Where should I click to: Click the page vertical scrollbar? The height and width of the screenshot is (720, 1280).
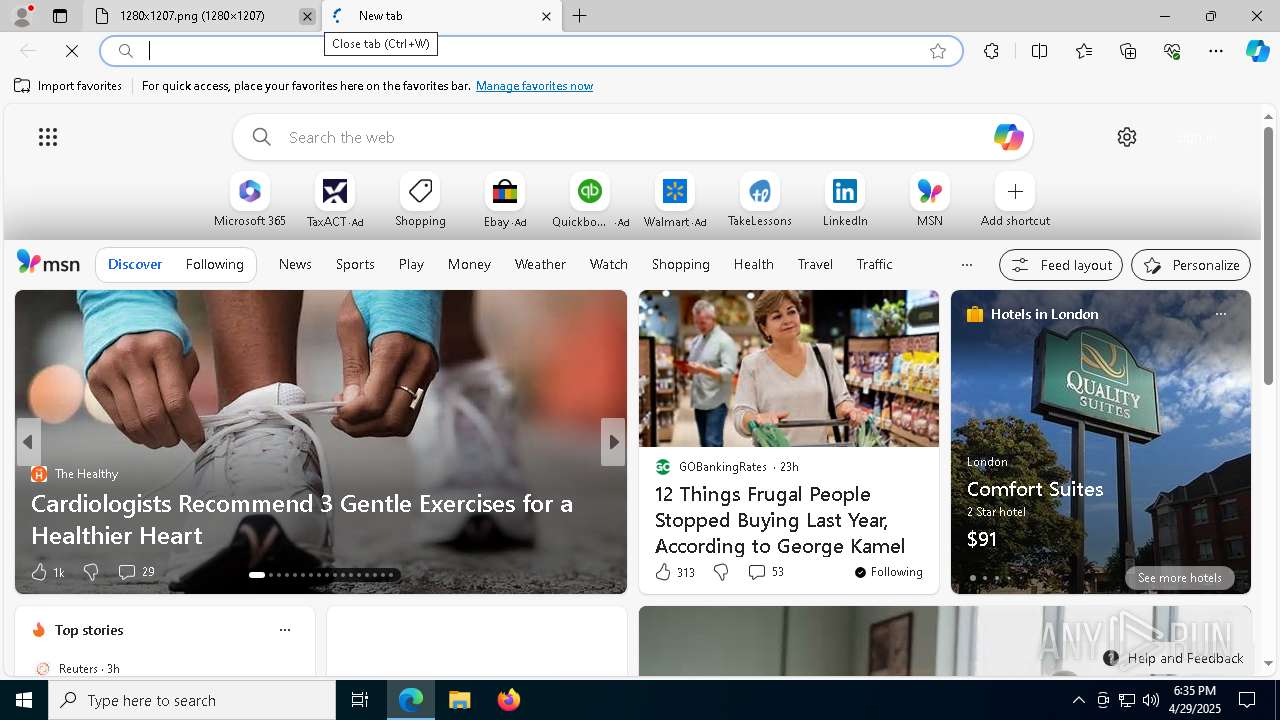[1268, 255]
